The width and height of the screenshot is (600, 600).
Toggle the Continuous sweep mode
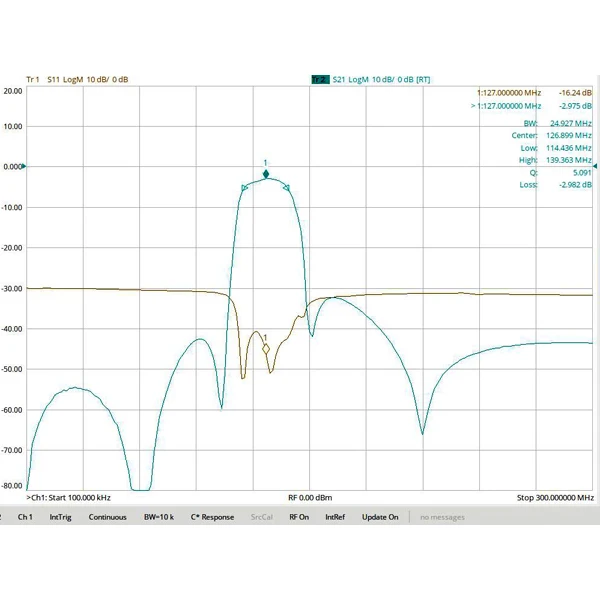coord(108,517)
